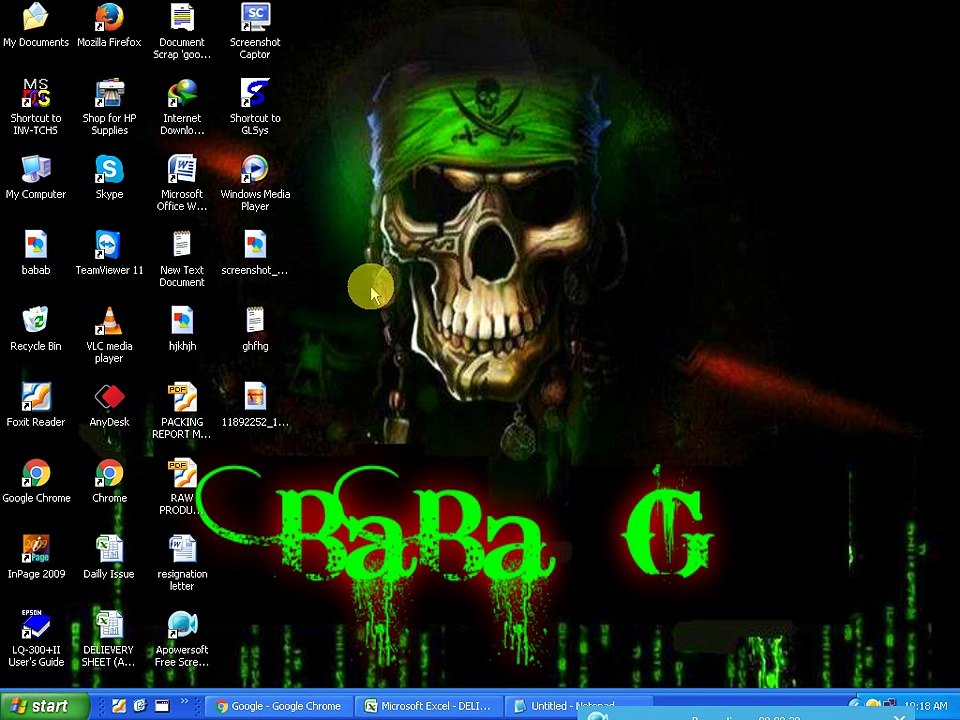
Task: Launch Apowersoft Free Screen Recorder shortcut
Action: (x=182, y=638)
